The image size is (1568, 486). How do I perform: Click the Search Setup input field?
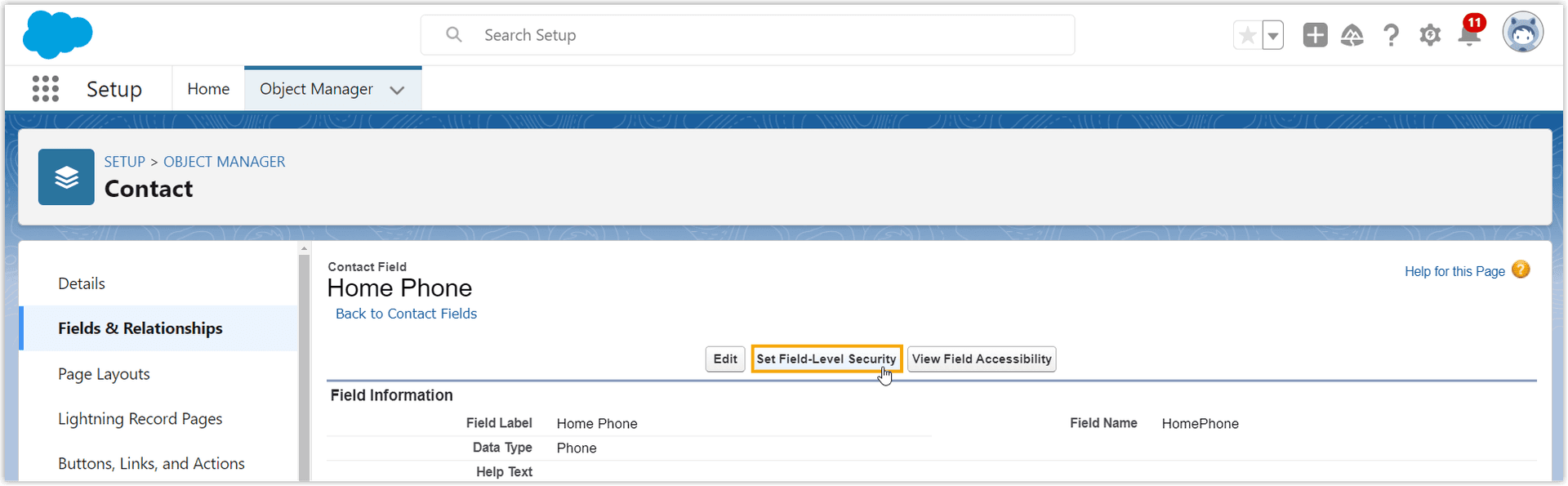747,35
